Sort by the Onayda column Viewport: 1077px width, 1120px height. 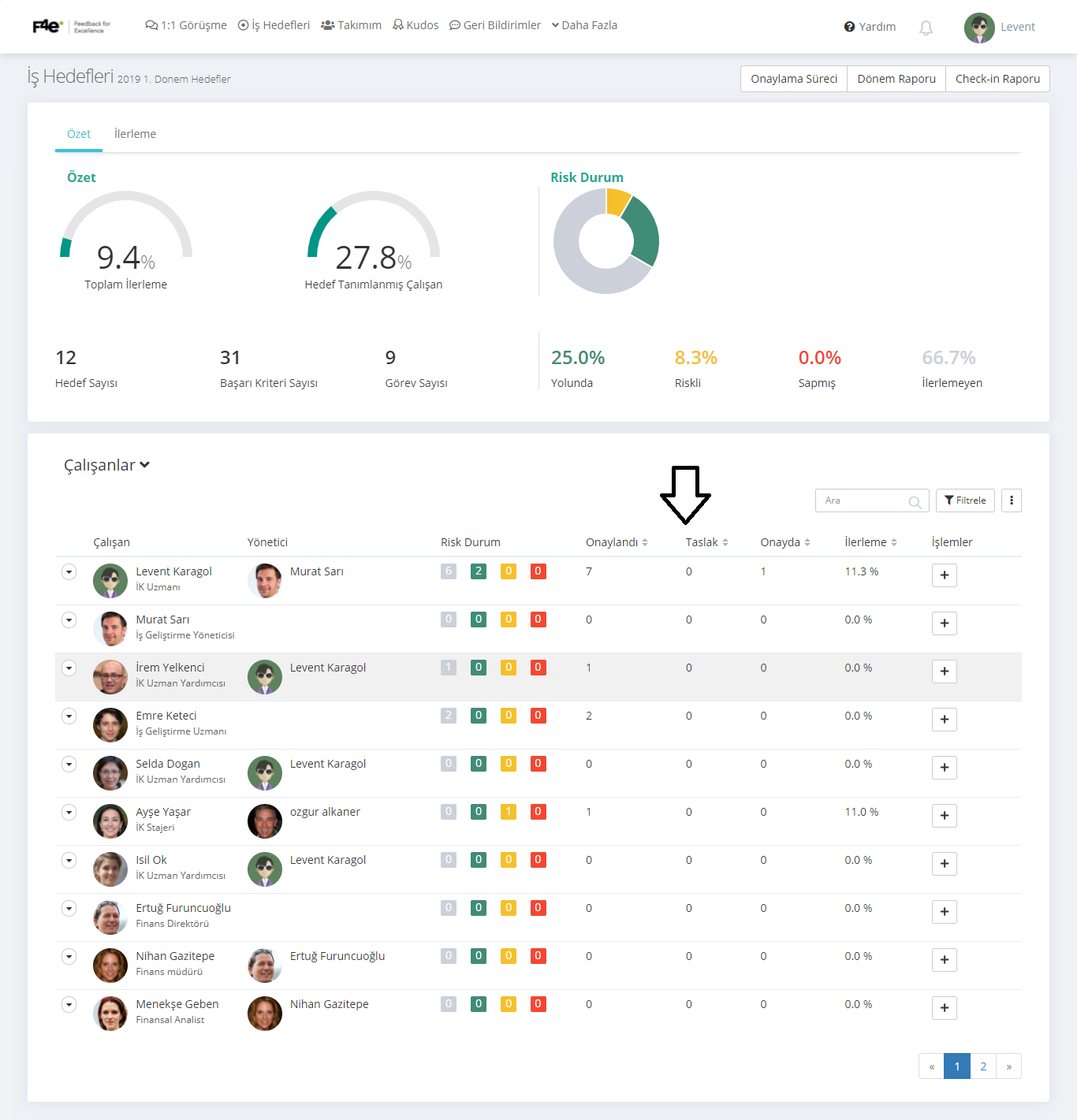(785, 542)
